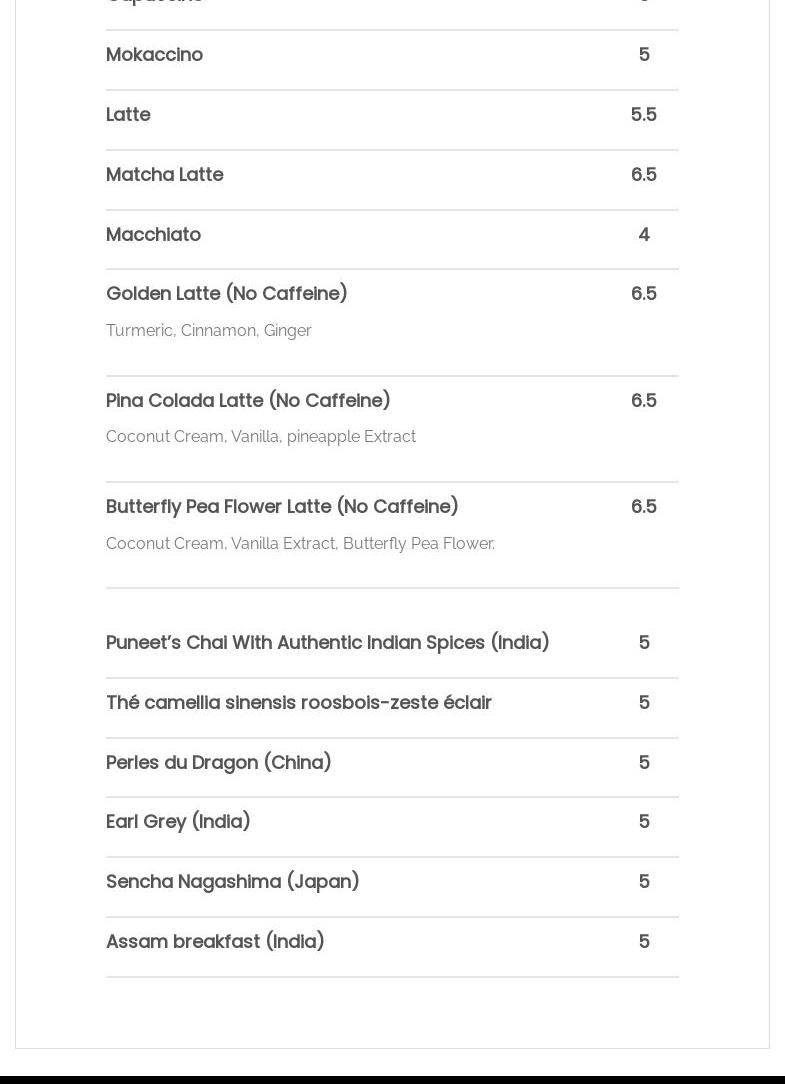Click the Macchiato drink title
Screen dimensions: 785x1084
153,235
